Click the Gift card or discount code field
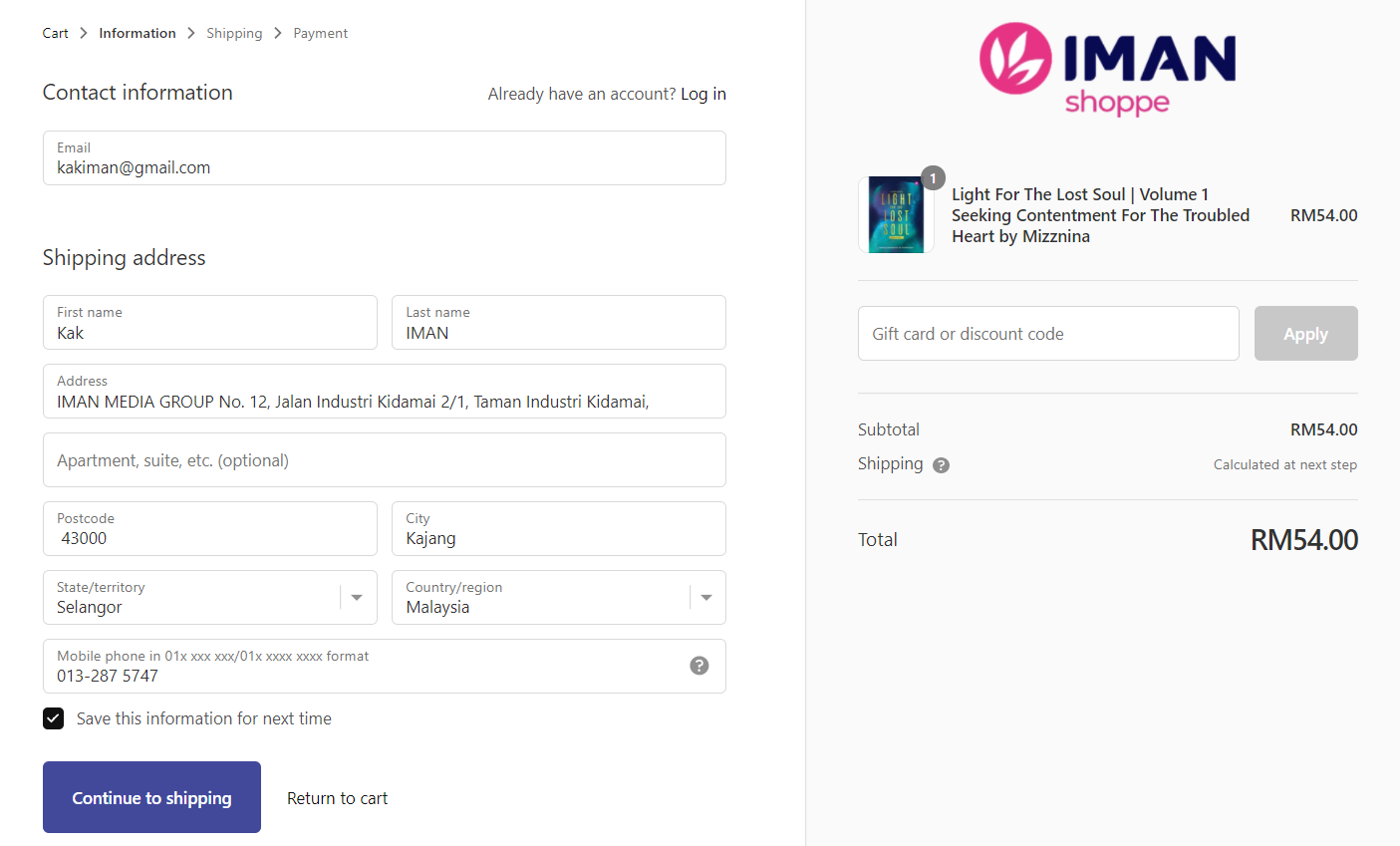 [1048, 334]
